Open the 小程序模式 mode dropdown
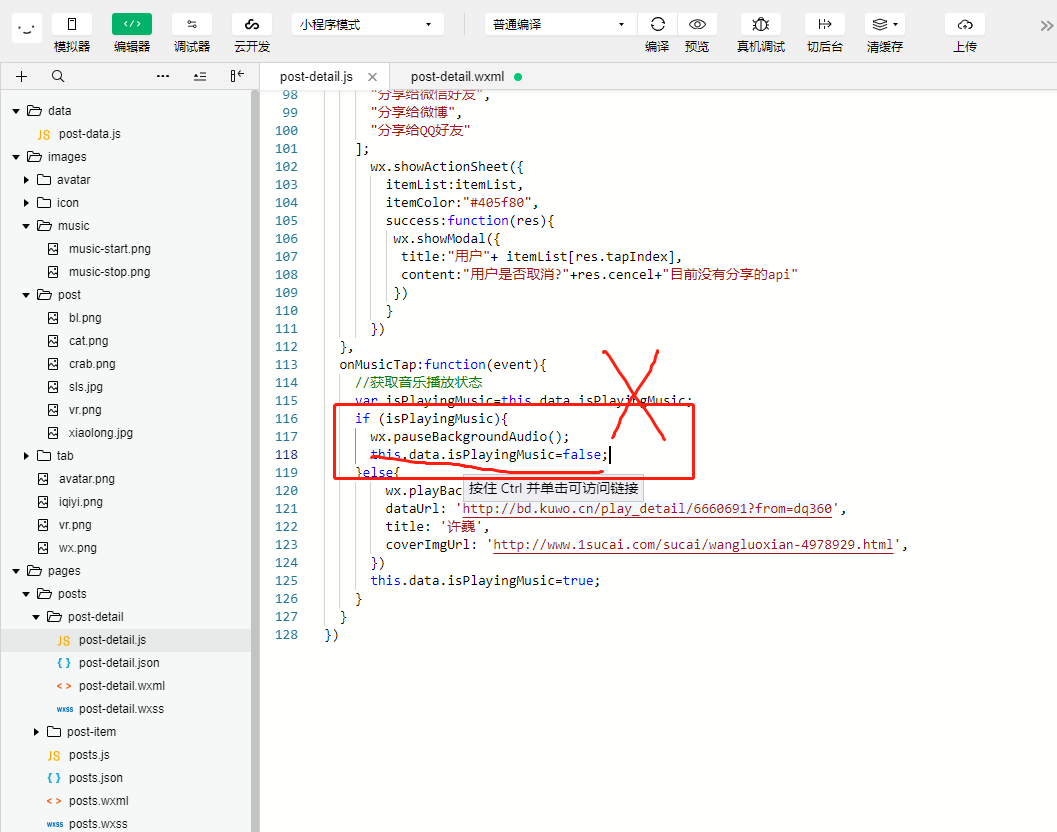 point(367,24)
